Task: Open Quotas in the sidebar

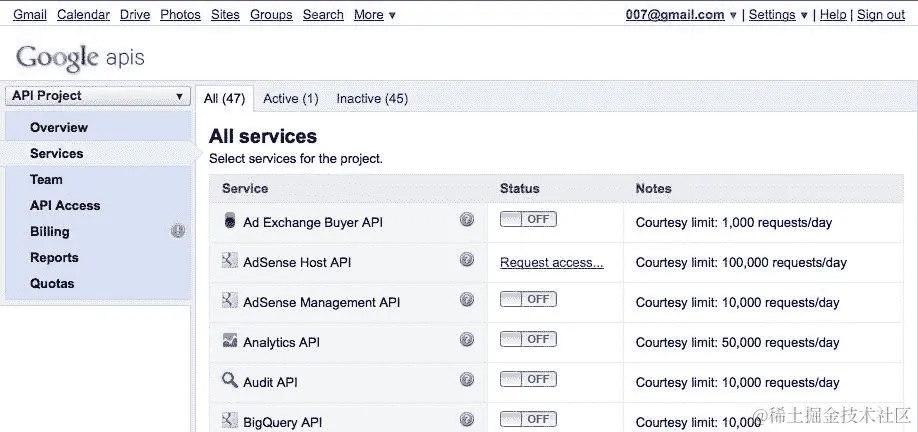Action: 52,284
